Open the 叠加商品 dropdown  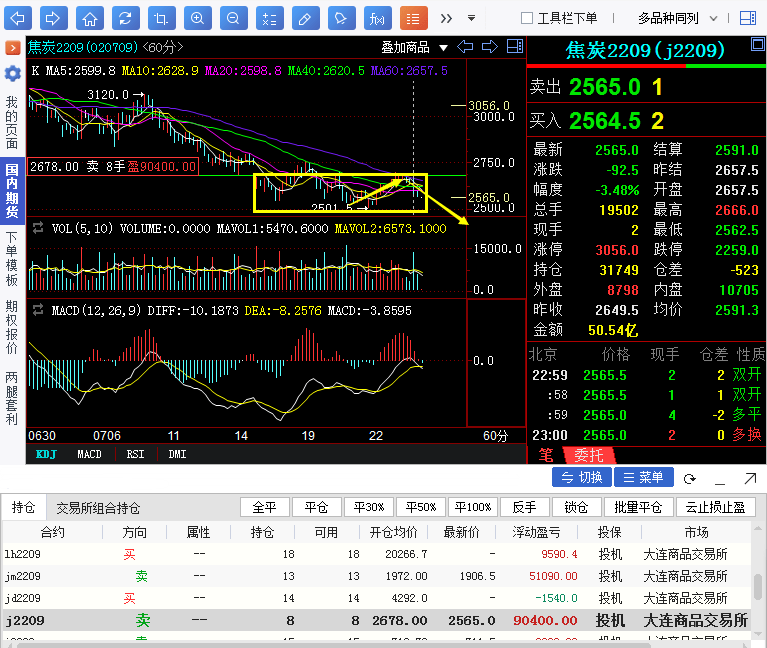click(412, 47)
